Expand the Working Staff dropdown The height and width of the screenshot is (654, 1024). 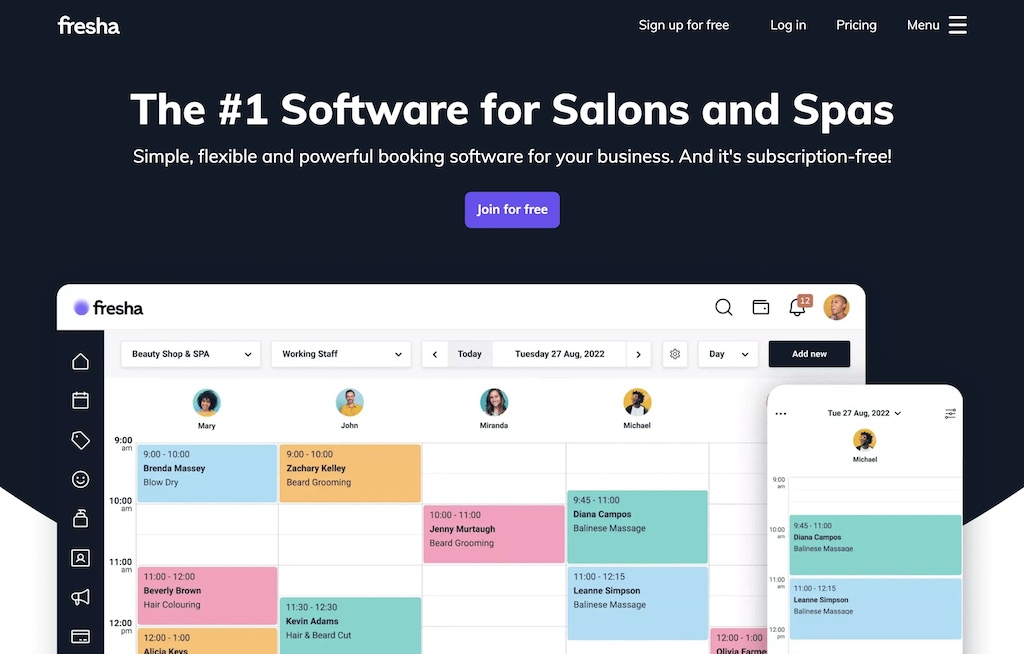(x=340, y=354)
